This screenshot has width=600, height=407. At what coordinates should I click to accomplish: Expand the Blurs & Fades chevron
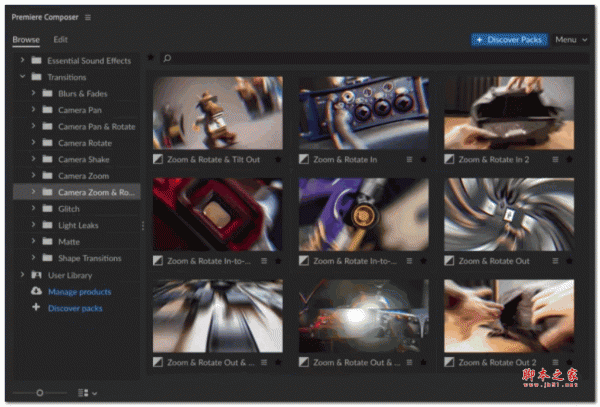click(x=33, y=93)
